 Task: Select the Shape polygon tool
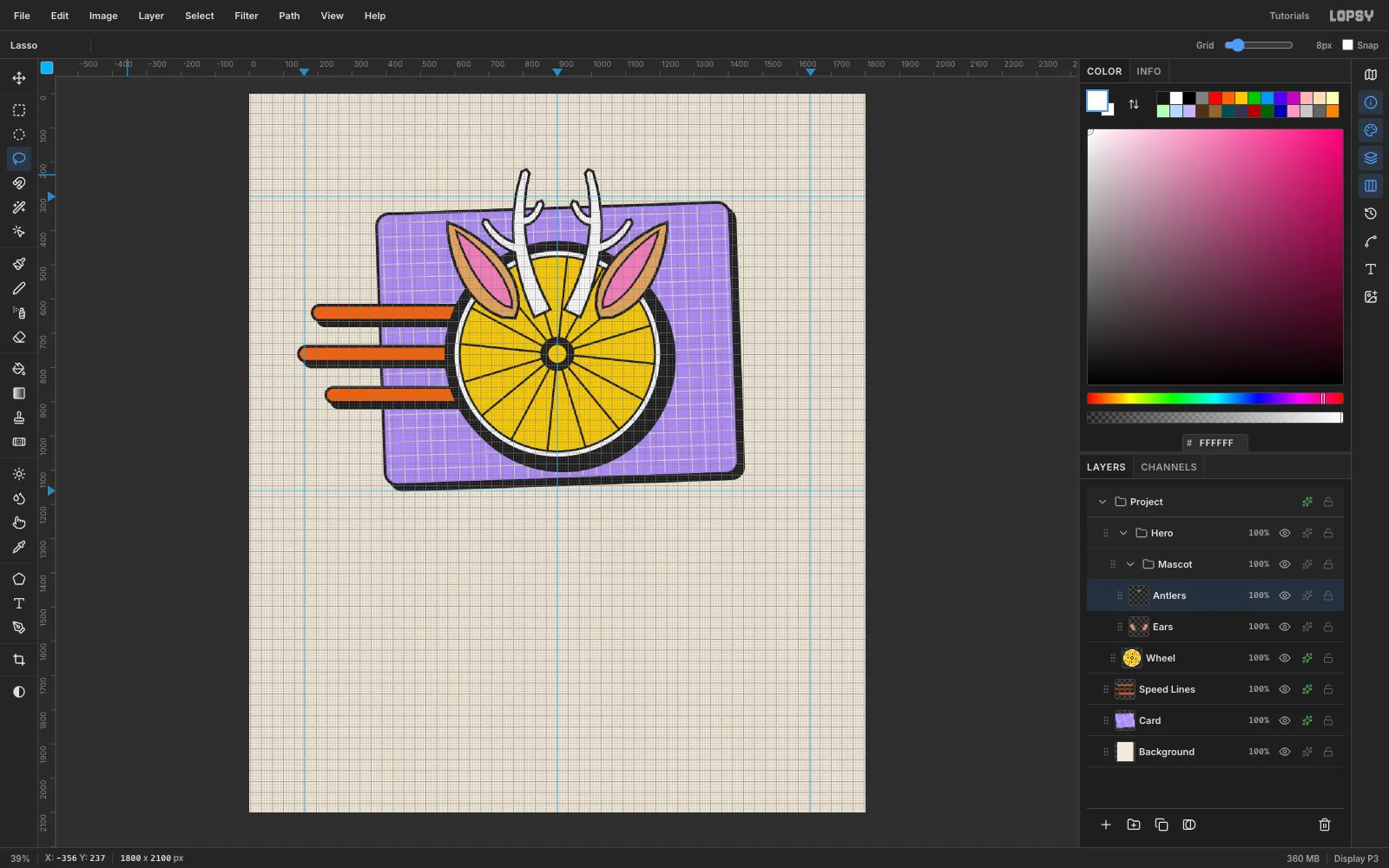19,579
